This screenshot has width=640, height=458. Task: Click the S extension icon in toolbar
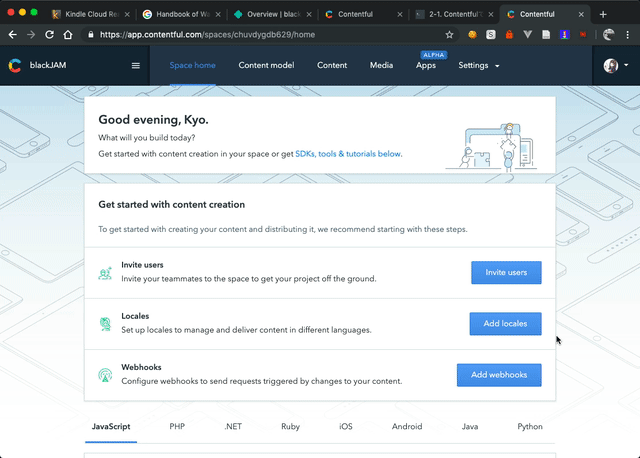coord(491,35)
